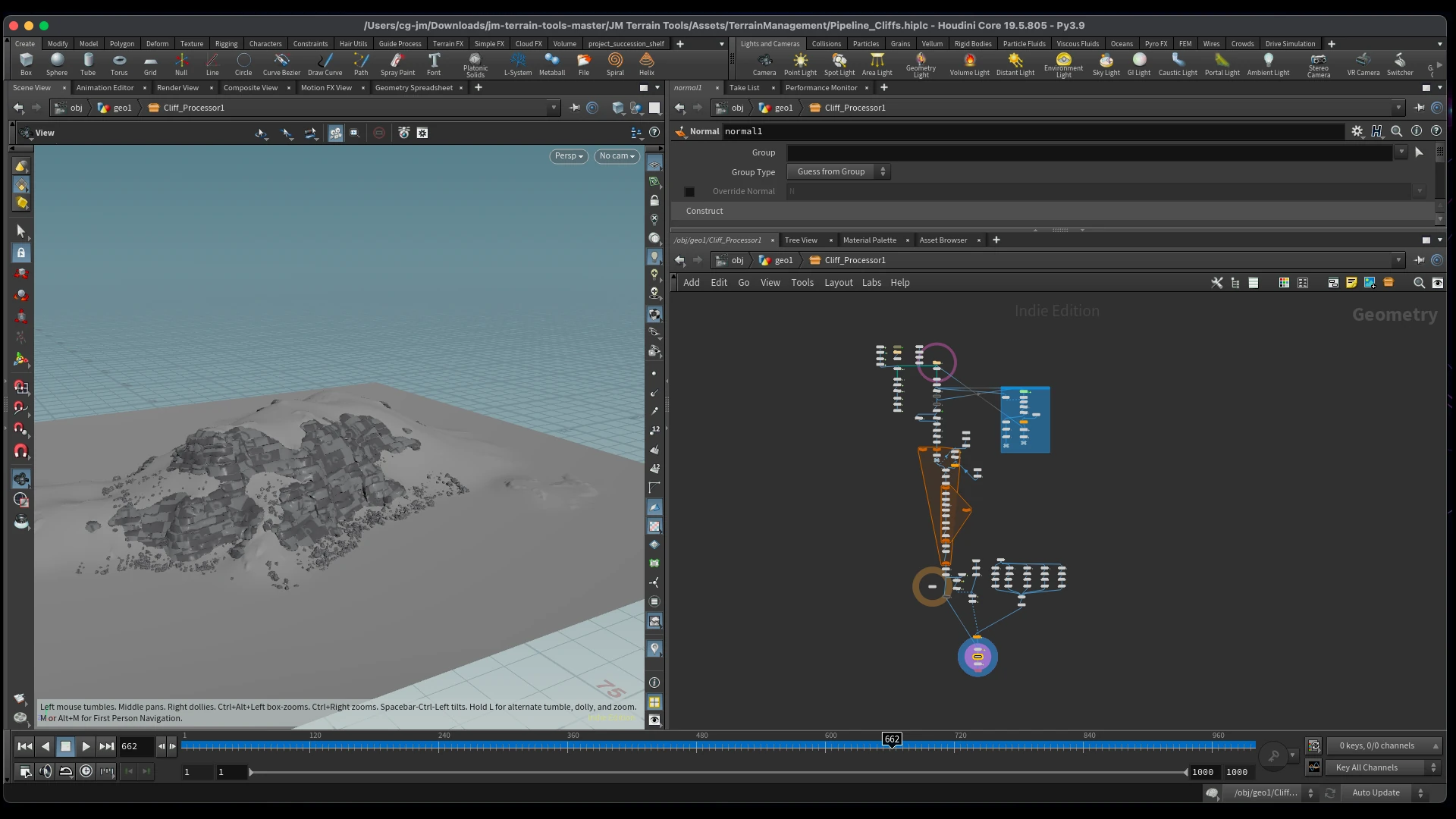Open the Layout menu in network editor
Viewport: 1456px width, 819px height.
click(839, 283)
